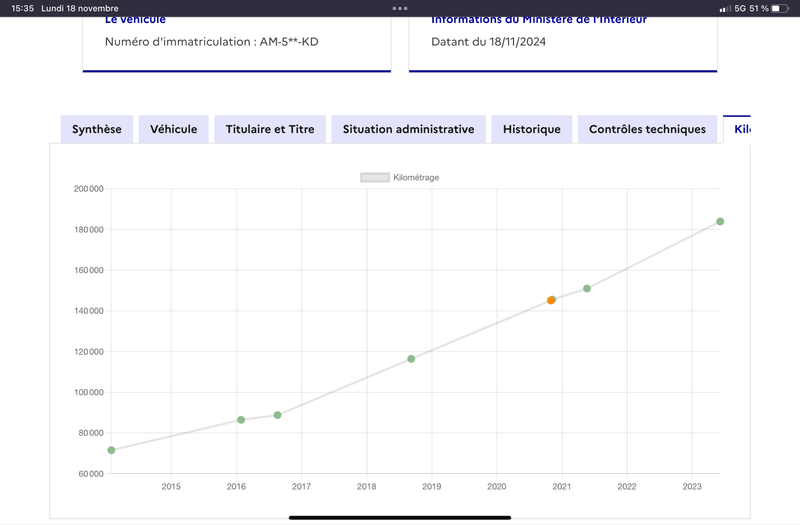This screenshot has height=525, width=800.
Task: Select the Titulaire et Titre tab
Action: point(270,129)
